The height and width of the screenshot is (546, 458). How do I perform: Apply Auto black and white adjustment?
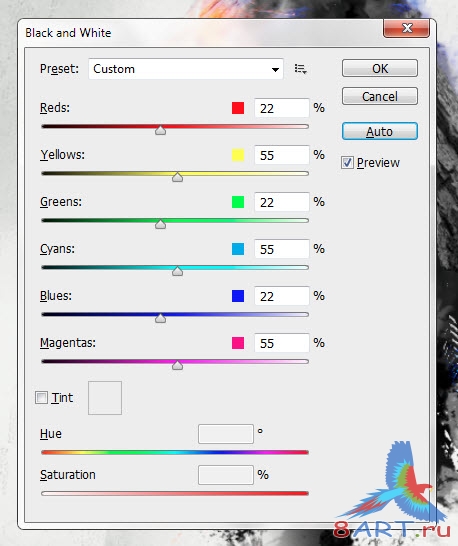point(380,131)
